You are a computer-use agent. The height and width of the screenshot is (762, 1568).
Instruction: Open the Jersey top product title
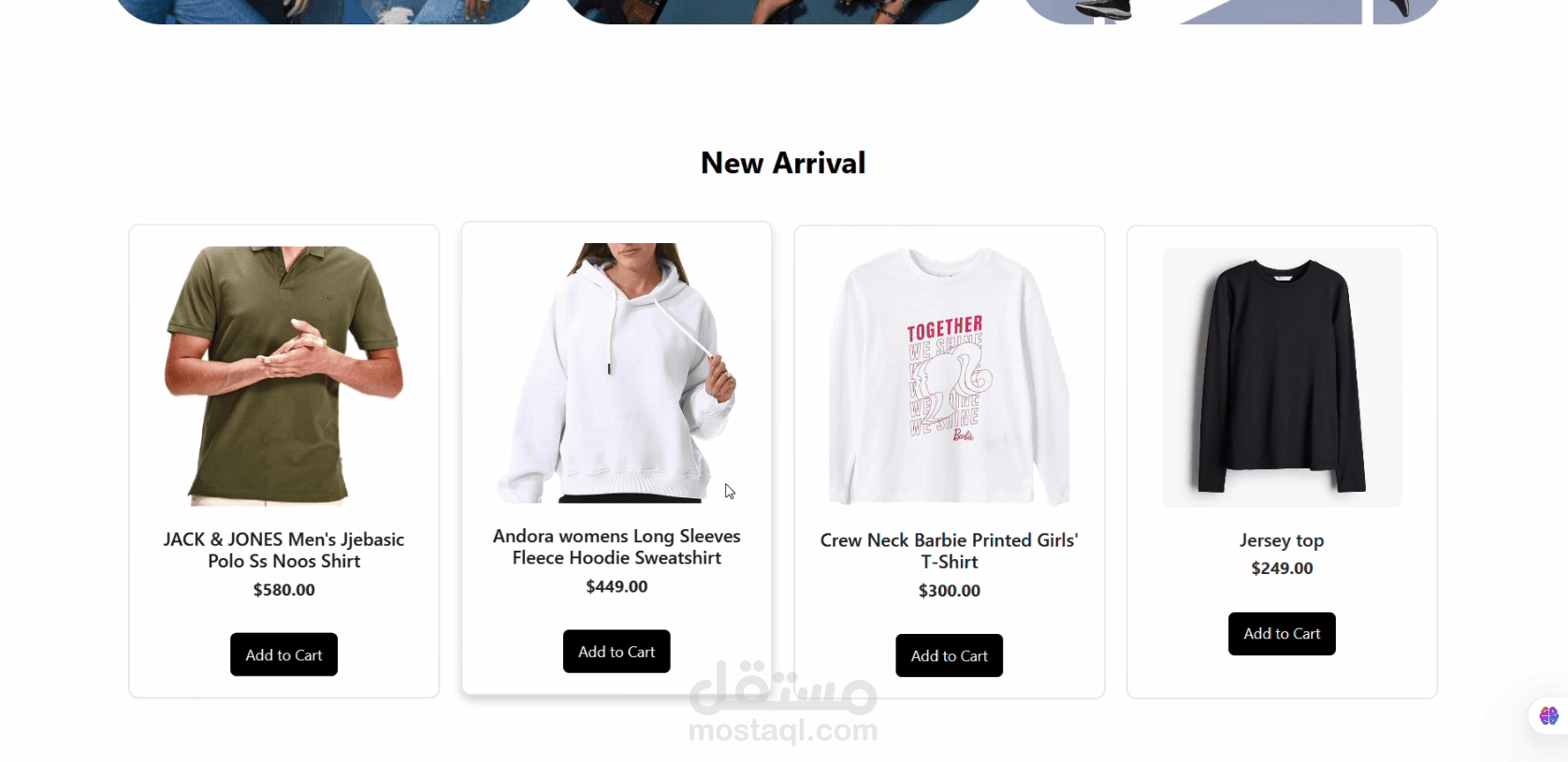click(x=1282, y=540)
